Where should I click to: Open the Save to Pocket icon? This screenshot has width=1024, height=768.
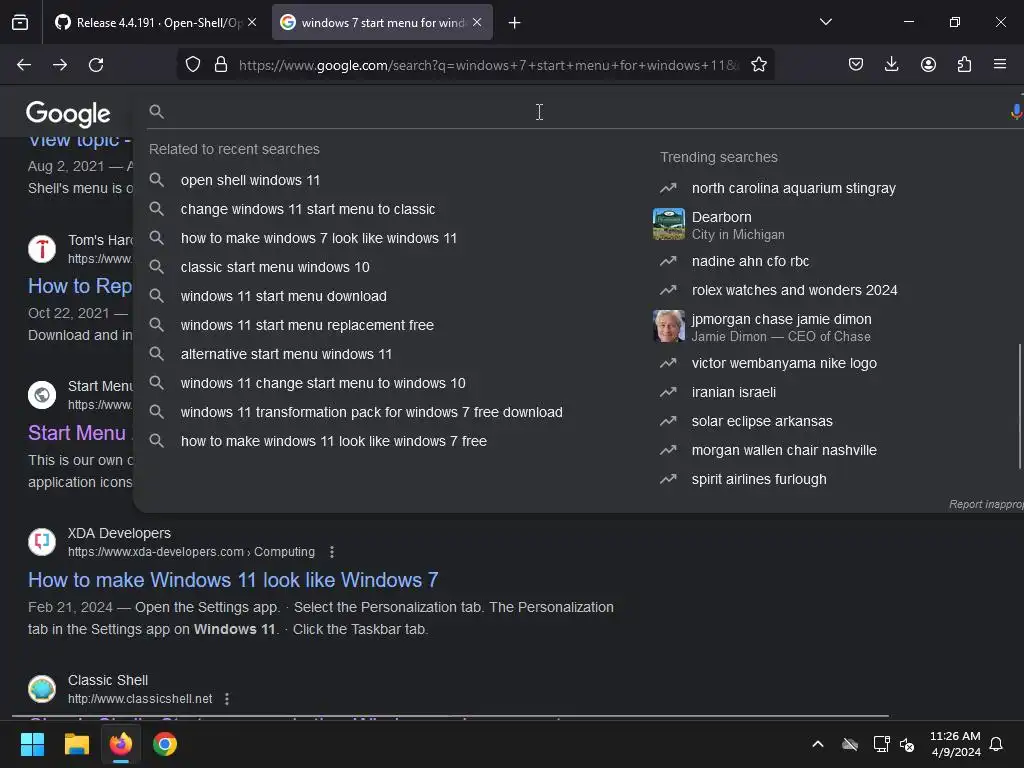click(x=856, y=64)
